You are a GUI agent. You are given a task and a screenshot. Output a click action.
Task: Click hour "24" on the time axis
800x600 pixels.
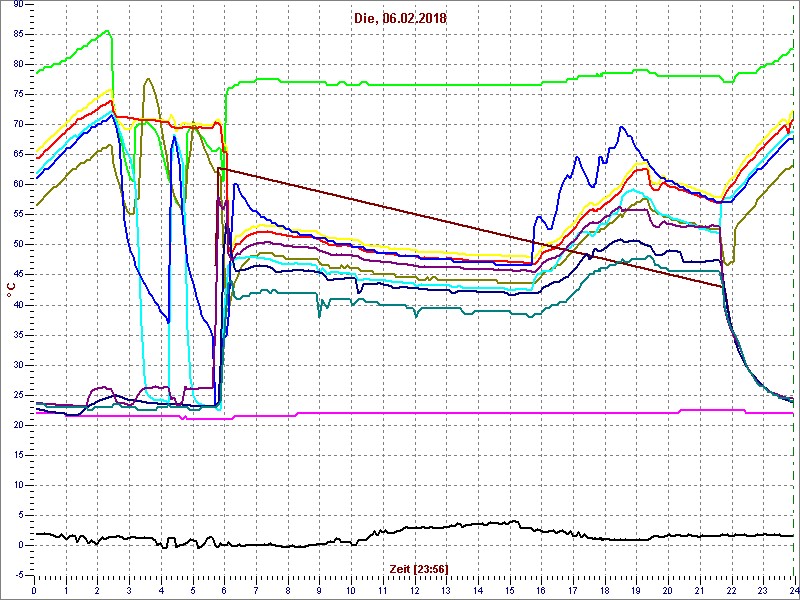(x=793, y=588)
